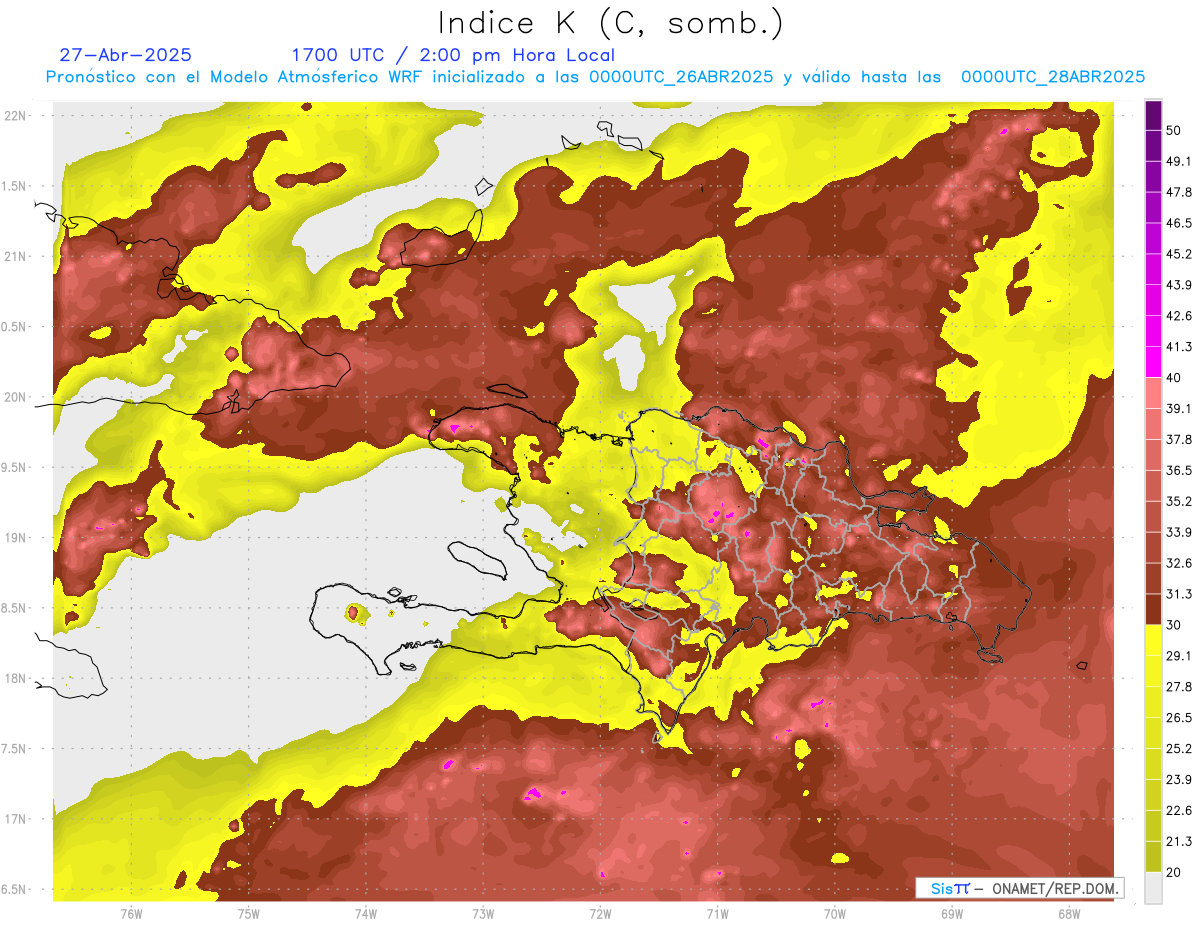Image resolution: width=1200 pixels, height=927 pixels.
Task: Select dark brown legend swatch between 31.3 and 30
Action: (x=1154, y=609)
